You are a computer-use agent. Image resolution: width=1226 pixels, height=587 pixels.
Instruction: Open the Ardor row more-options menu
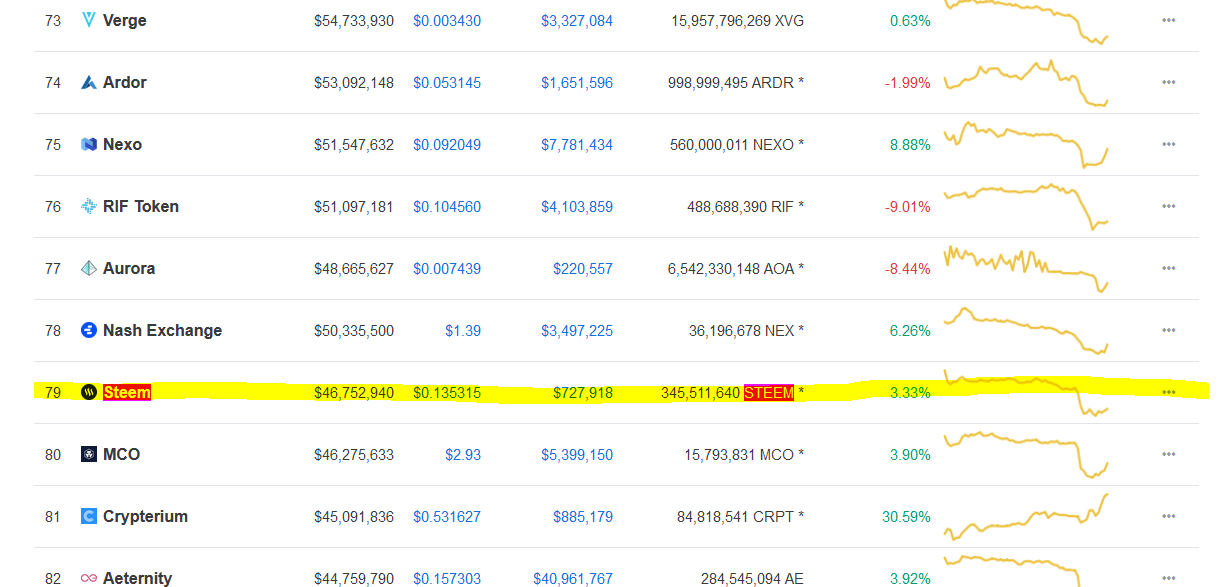pos(1168,82)
